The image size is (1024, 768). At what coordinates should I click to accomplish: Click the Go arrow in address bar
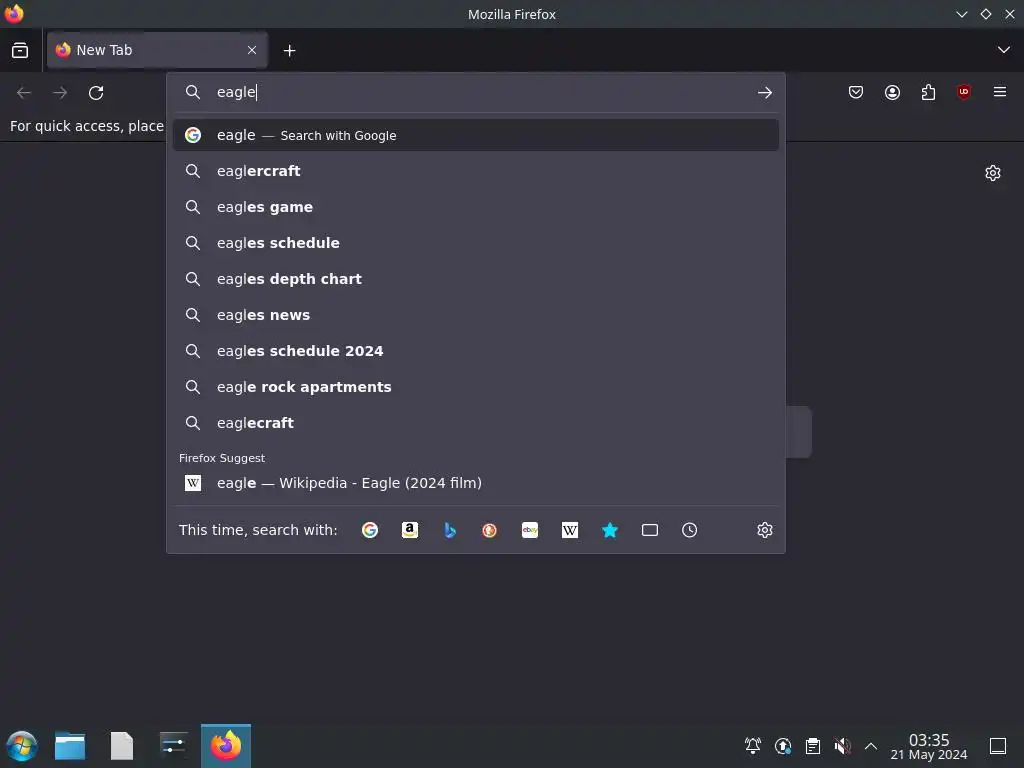(765, 93)
